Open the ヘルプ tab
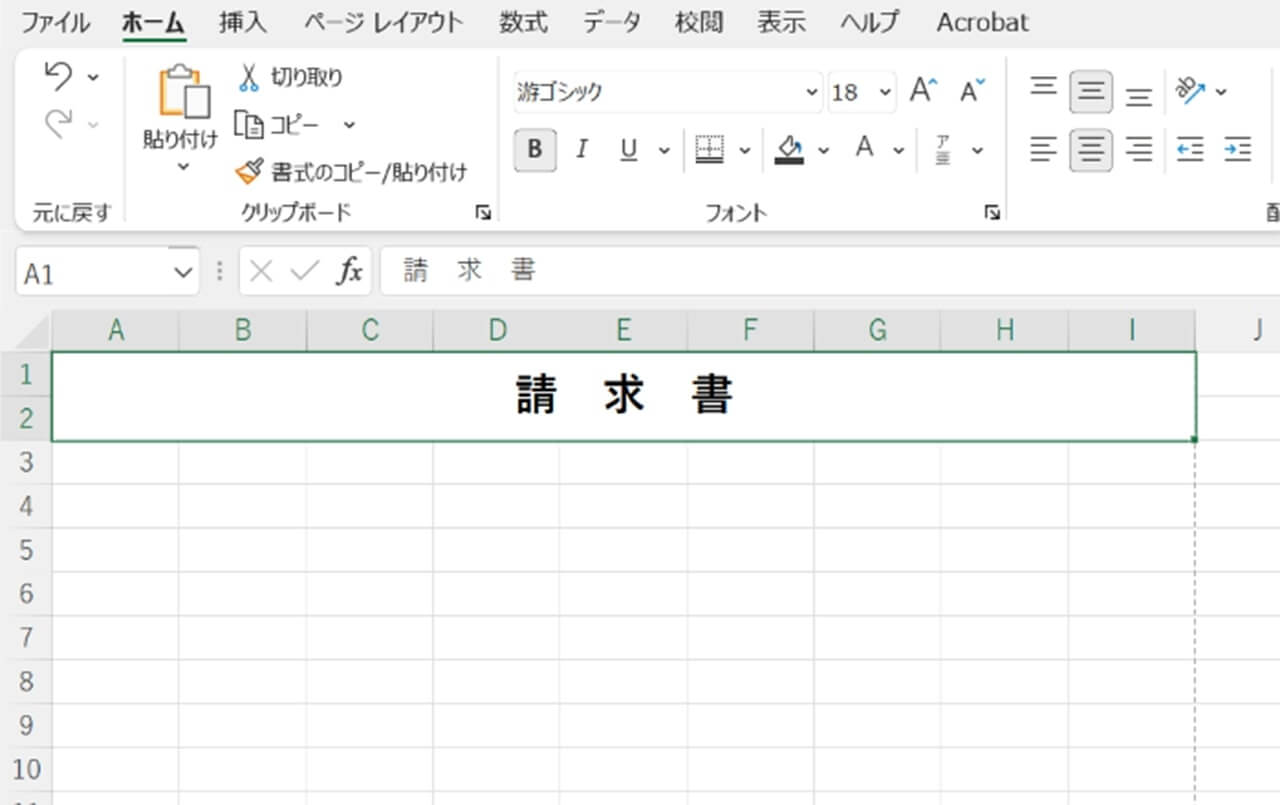Image resolution: width=1280 pixels, height=805 pixels. 869,22
